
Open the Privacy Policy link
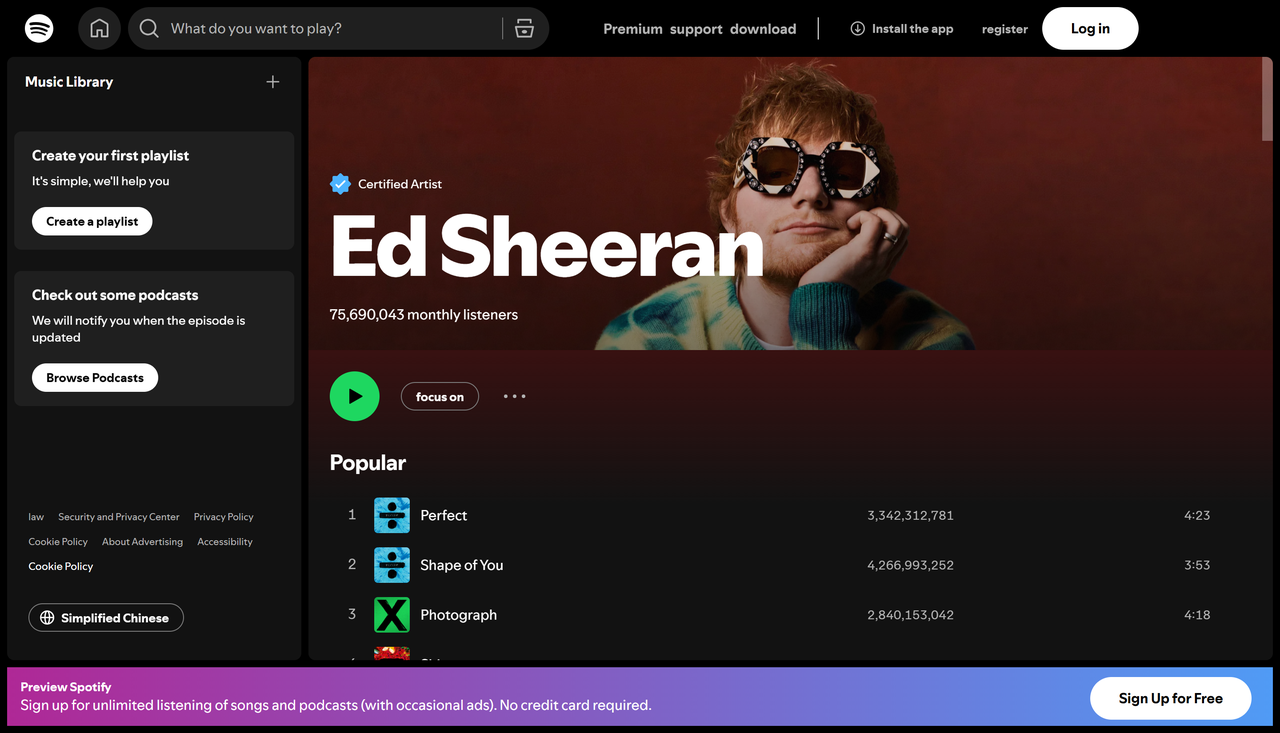pyautogui.click(x=222, y=516)
